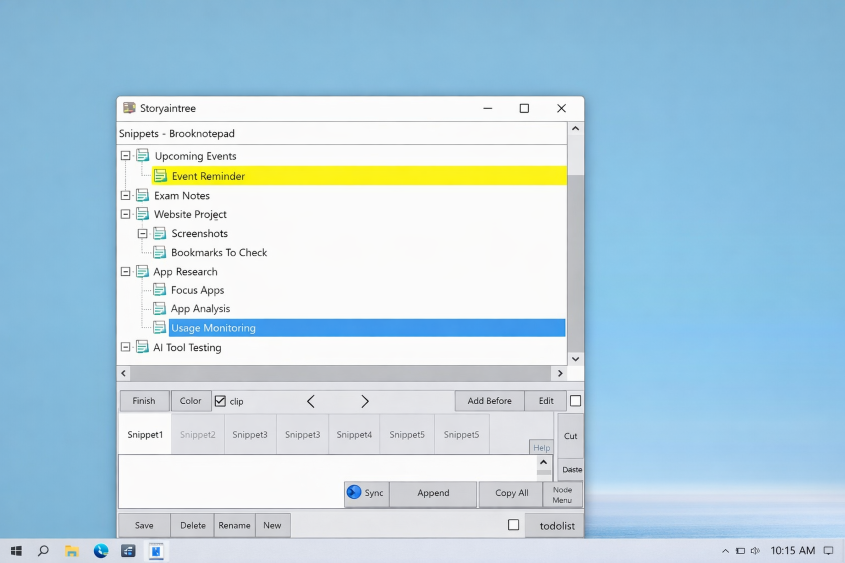
Task: Show hidden system tray icons
Action: pos(725,551)
